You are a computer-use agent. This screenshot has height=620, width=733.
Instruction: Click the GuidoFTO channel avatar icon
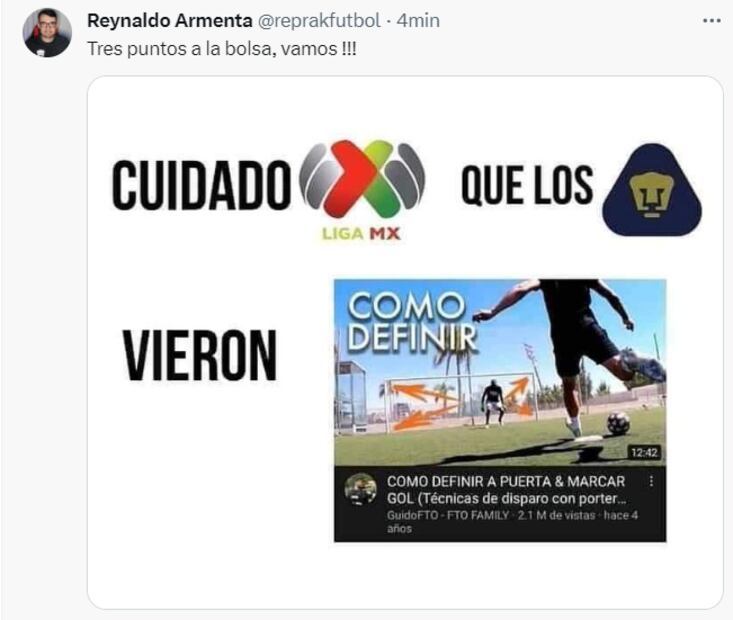pyautogui.click(x=360, y=489)
